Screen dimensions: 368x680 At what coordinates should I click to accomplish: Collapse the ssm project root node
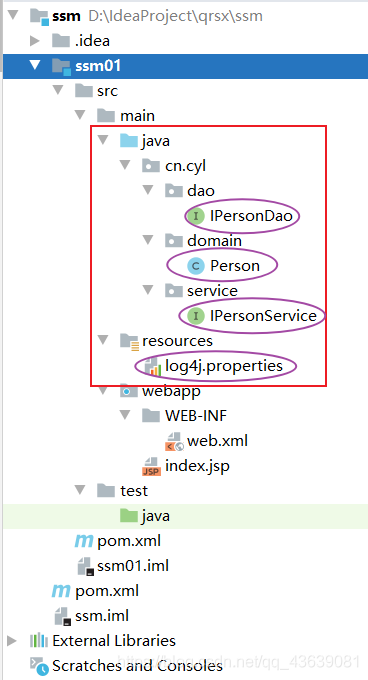(x=13, y=16)
